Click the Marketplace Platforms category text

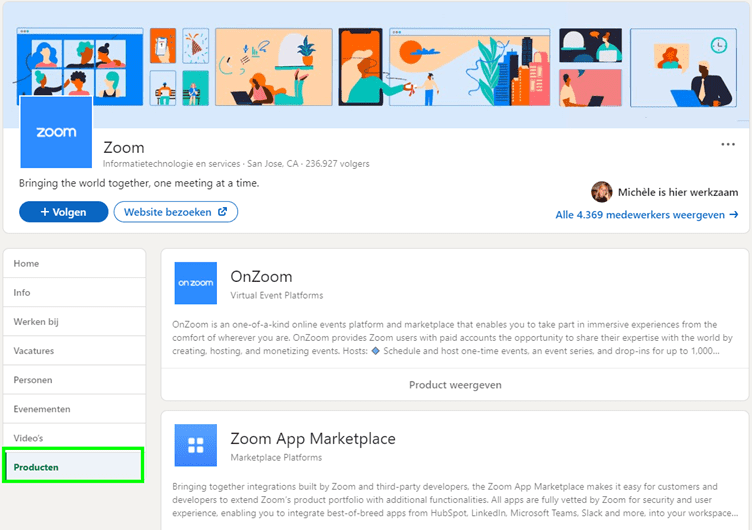click(276, 458)
